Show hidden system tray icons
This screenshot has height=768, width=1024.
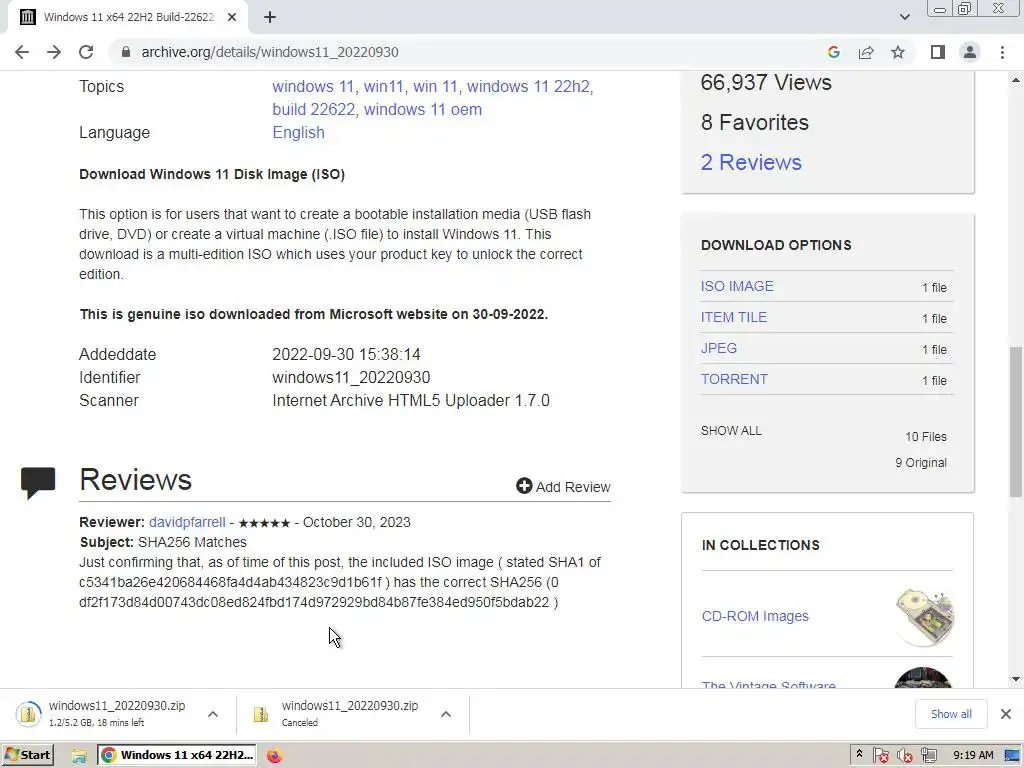coord(859,754)
